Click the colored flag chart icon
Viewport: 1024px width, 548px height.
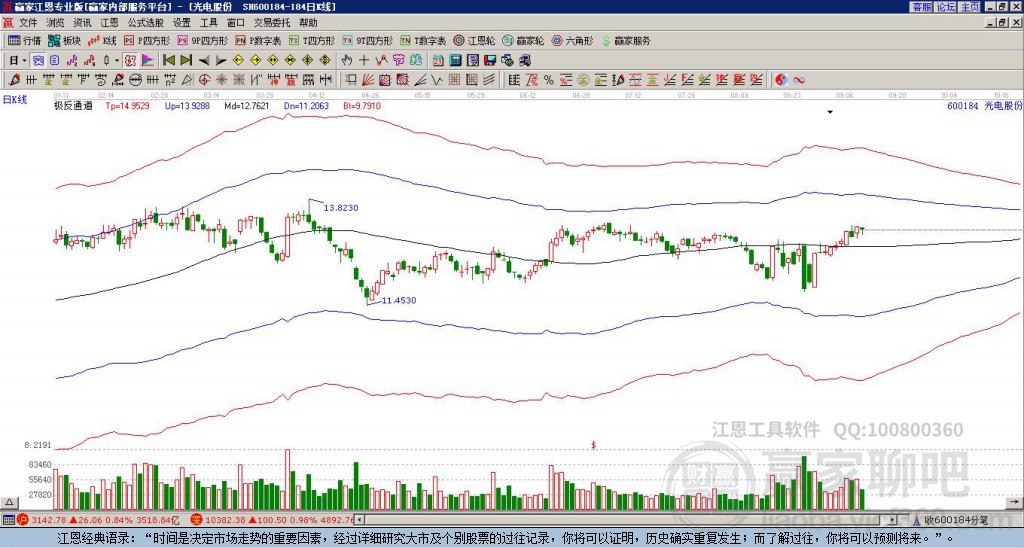pos(148,60)
